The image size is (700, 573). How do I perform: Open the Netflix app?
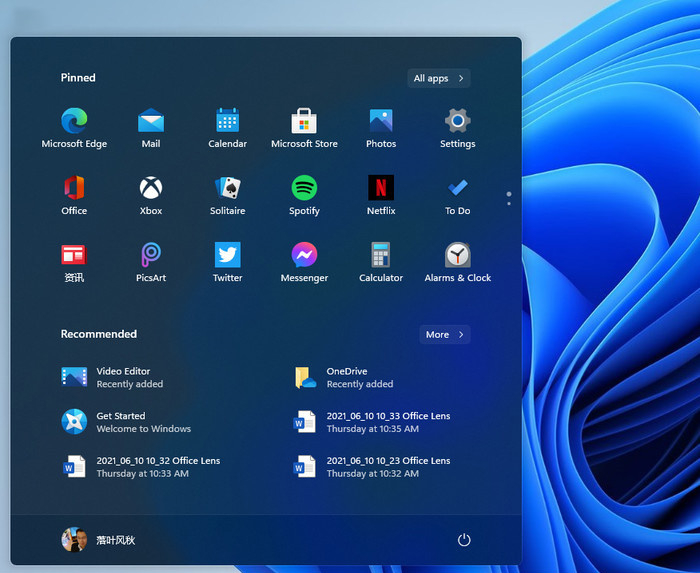[381, 188]
